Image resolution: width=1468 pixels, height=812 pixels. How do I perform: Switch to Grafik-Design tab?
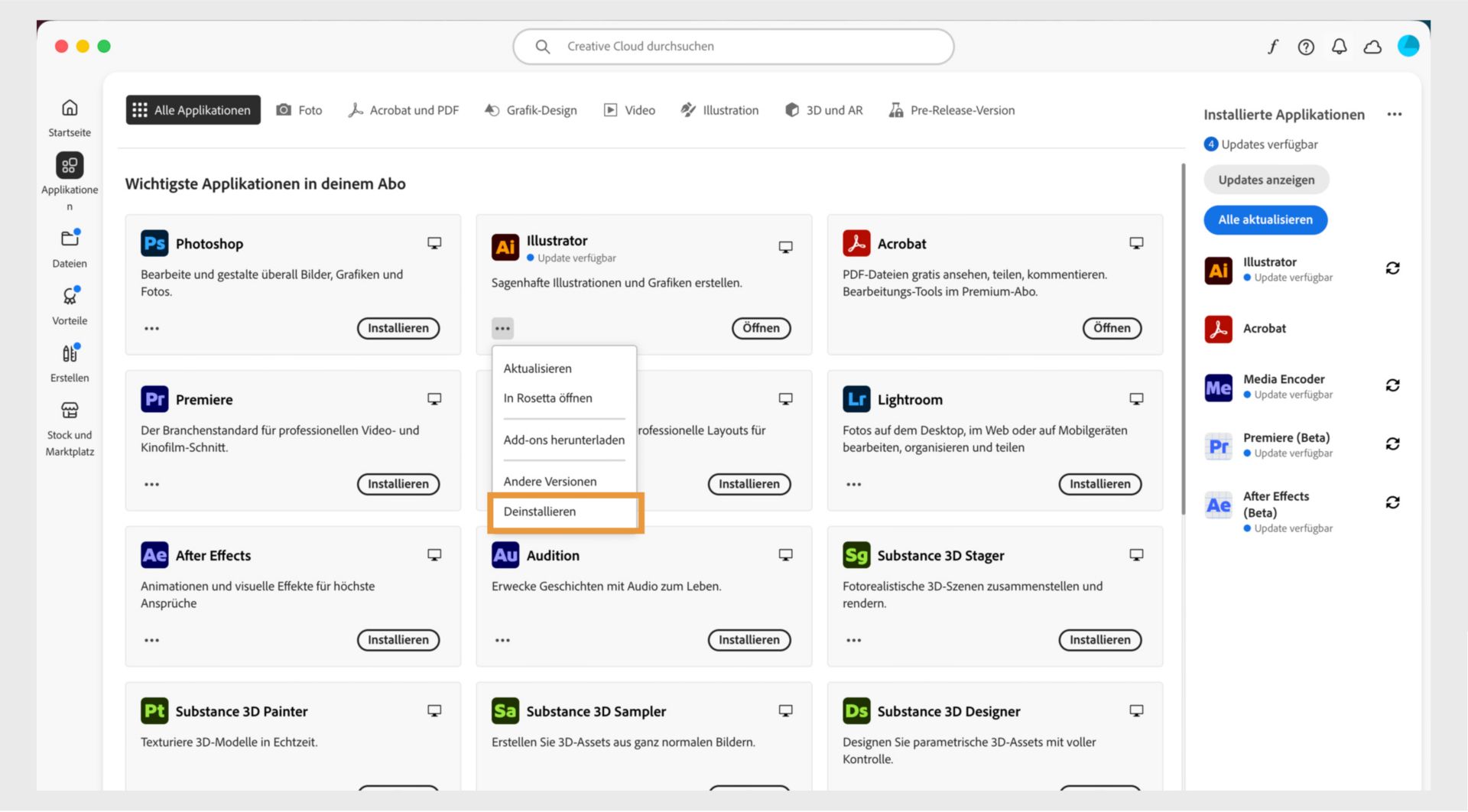[x=531, y=110]
